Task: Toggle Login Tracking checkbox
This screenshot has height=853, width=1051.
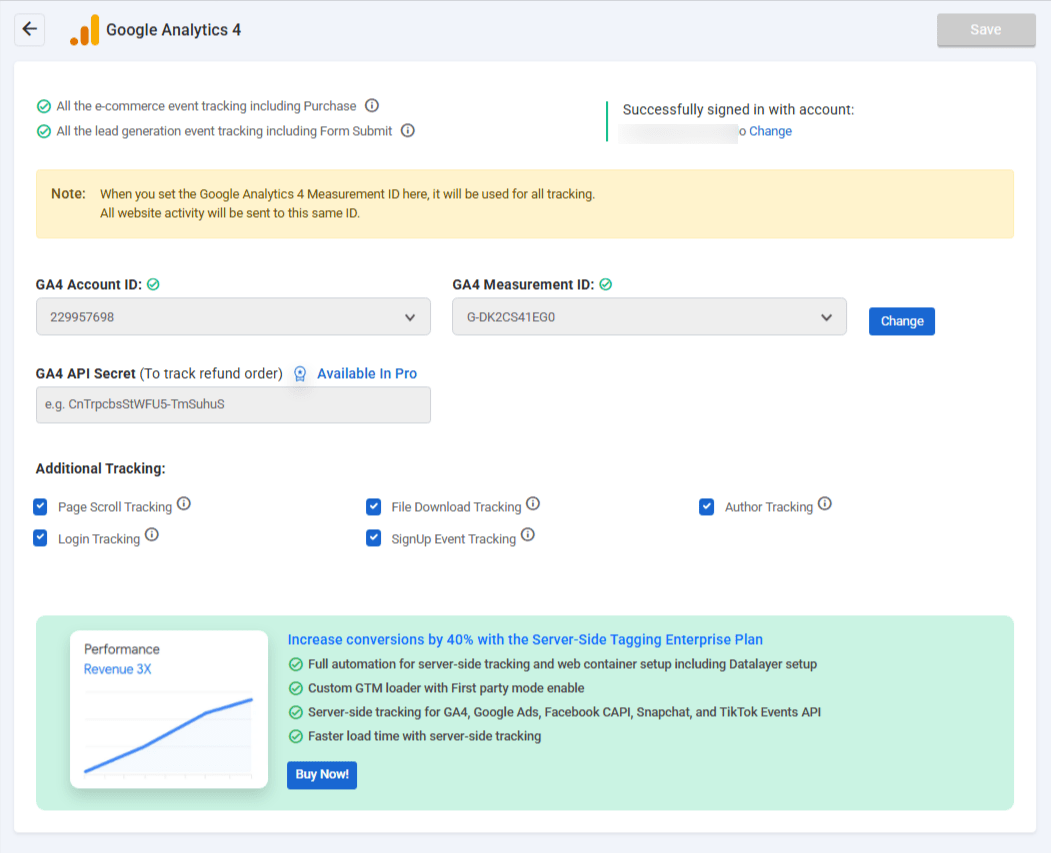Action: [x=40, y=538]
